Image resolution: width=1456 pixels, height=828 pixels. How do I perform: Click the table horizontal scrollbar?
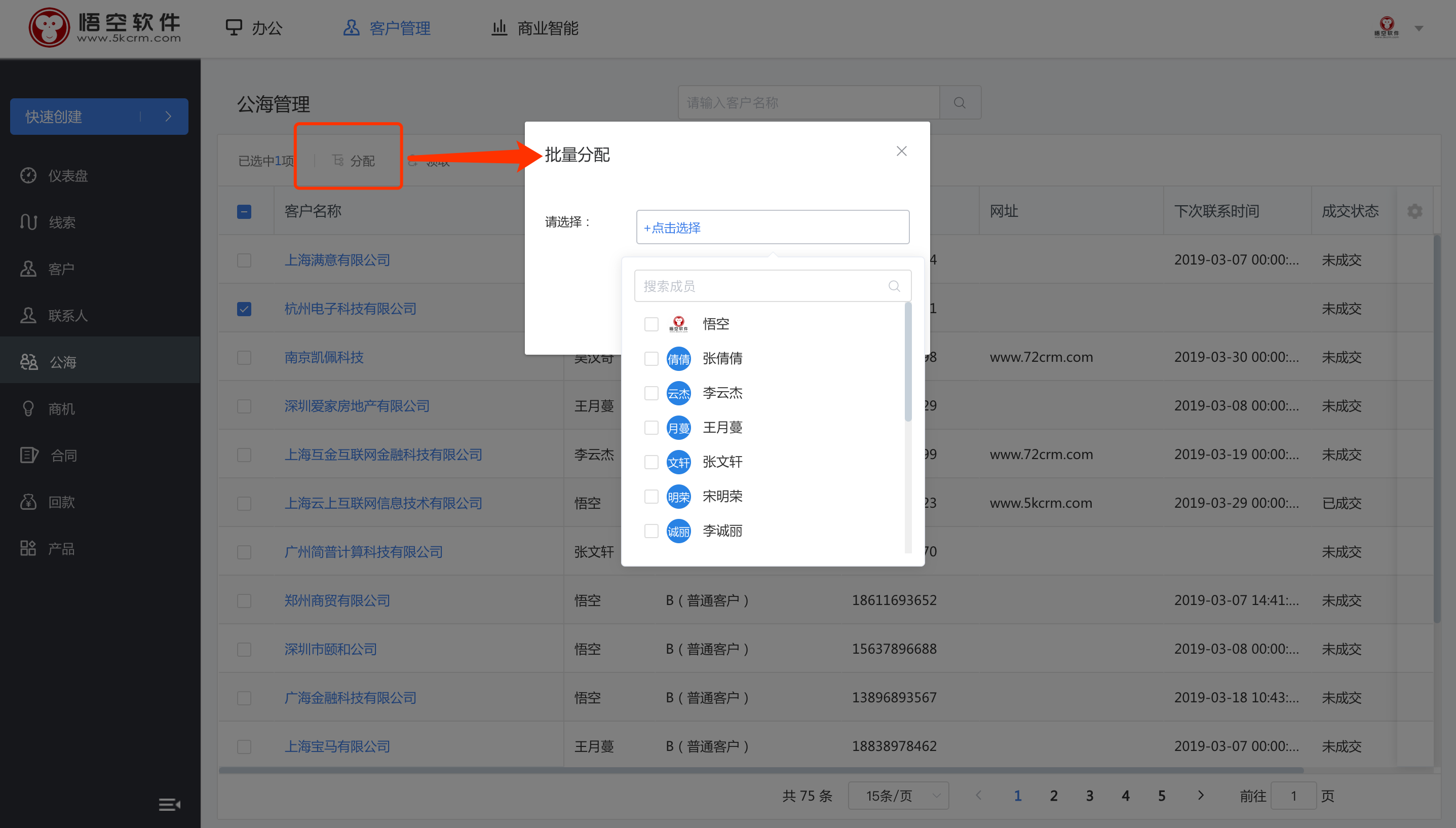(761, 770)
